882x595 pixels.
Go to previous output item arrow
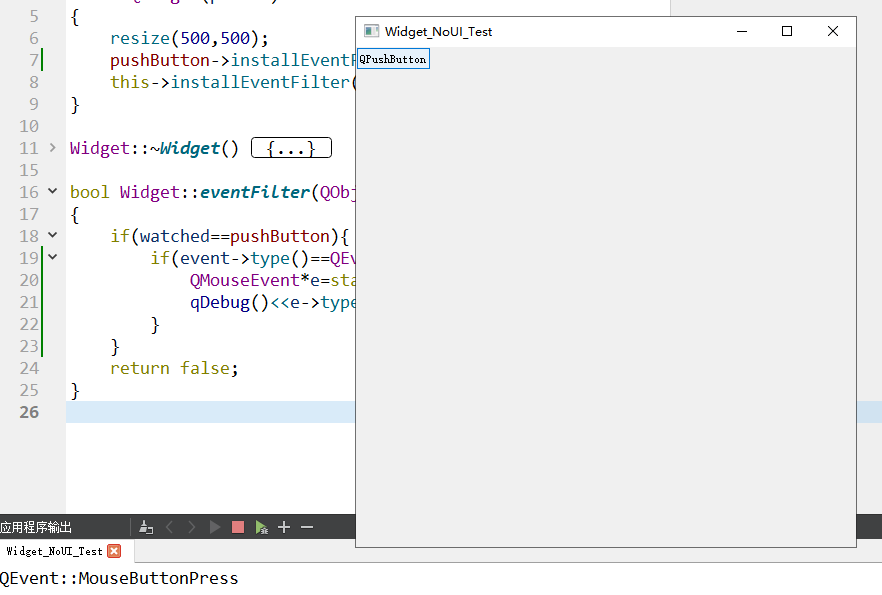point(169,527)
